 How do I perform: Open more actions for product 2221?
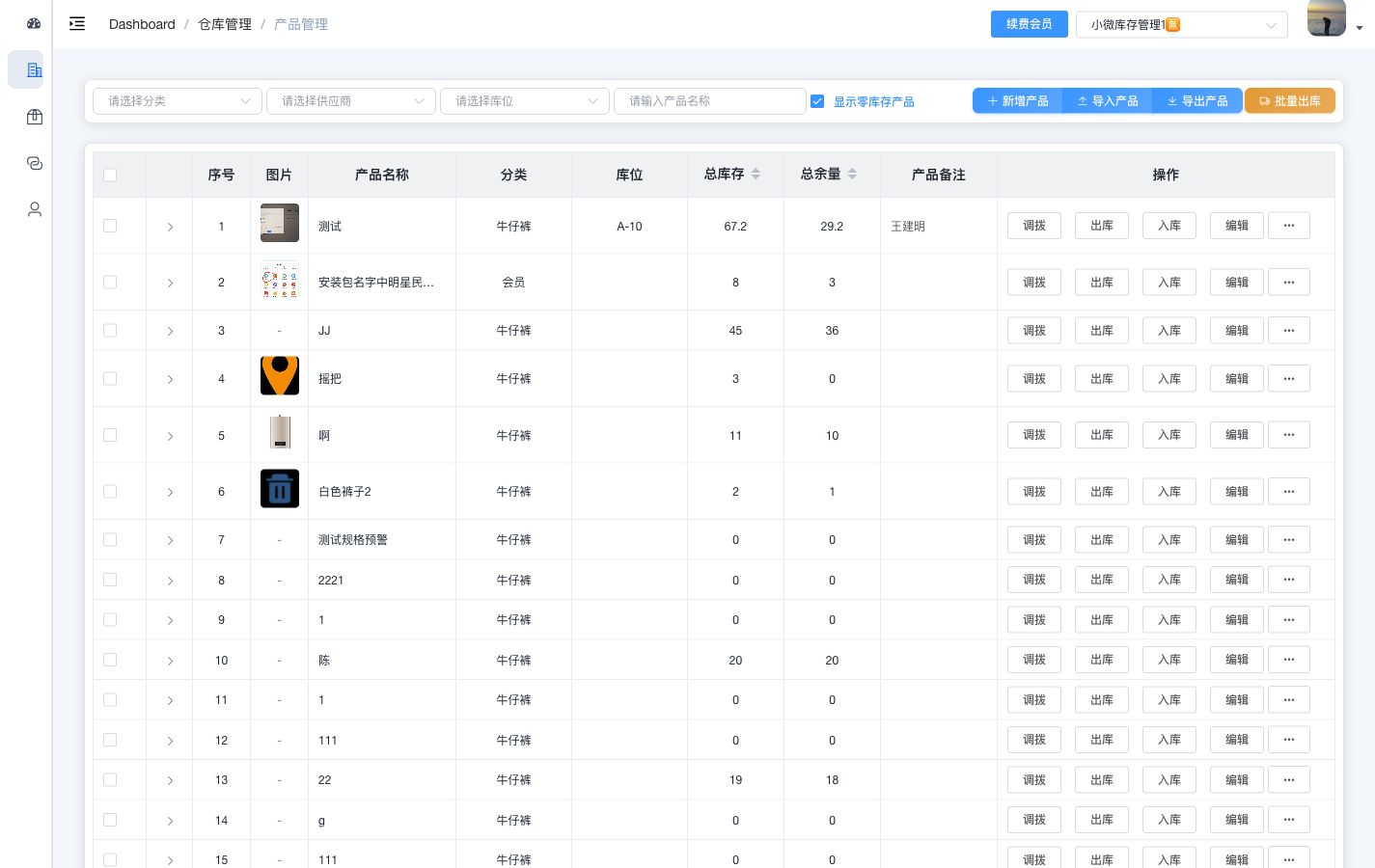click(1289, 580)
